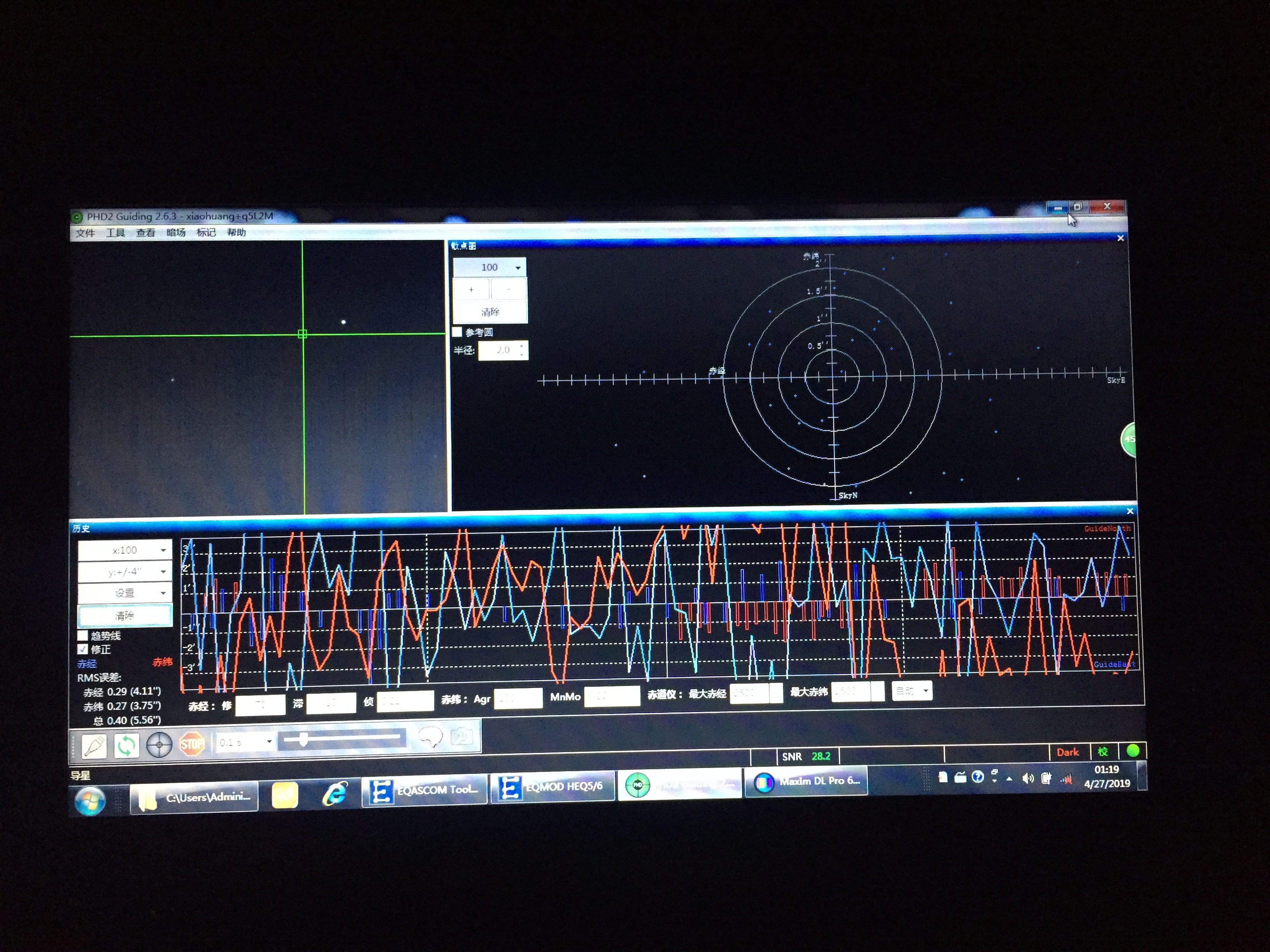Zoom in scatter plot with + button
The height and width of the screenshot is (952, 1270).
(471, 289)
